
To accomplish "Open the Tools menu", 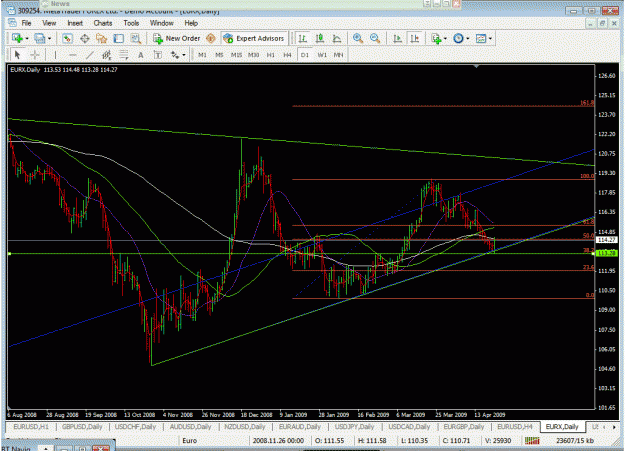I will pos(131,23).
